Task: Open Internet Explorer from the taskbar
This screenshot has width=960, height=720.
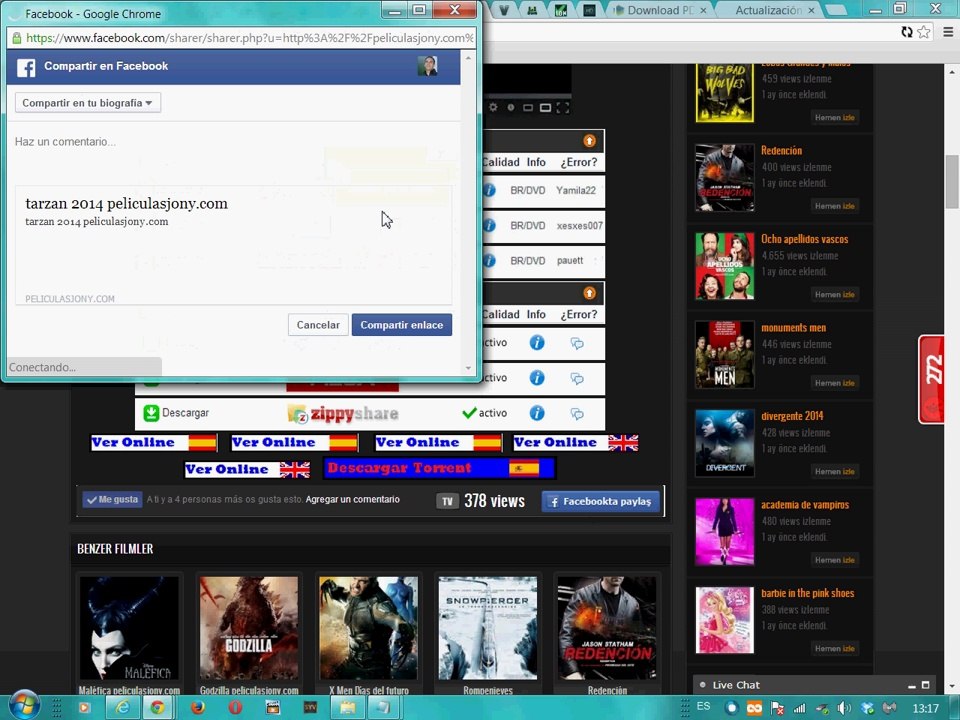Action: tap(123, 707)
